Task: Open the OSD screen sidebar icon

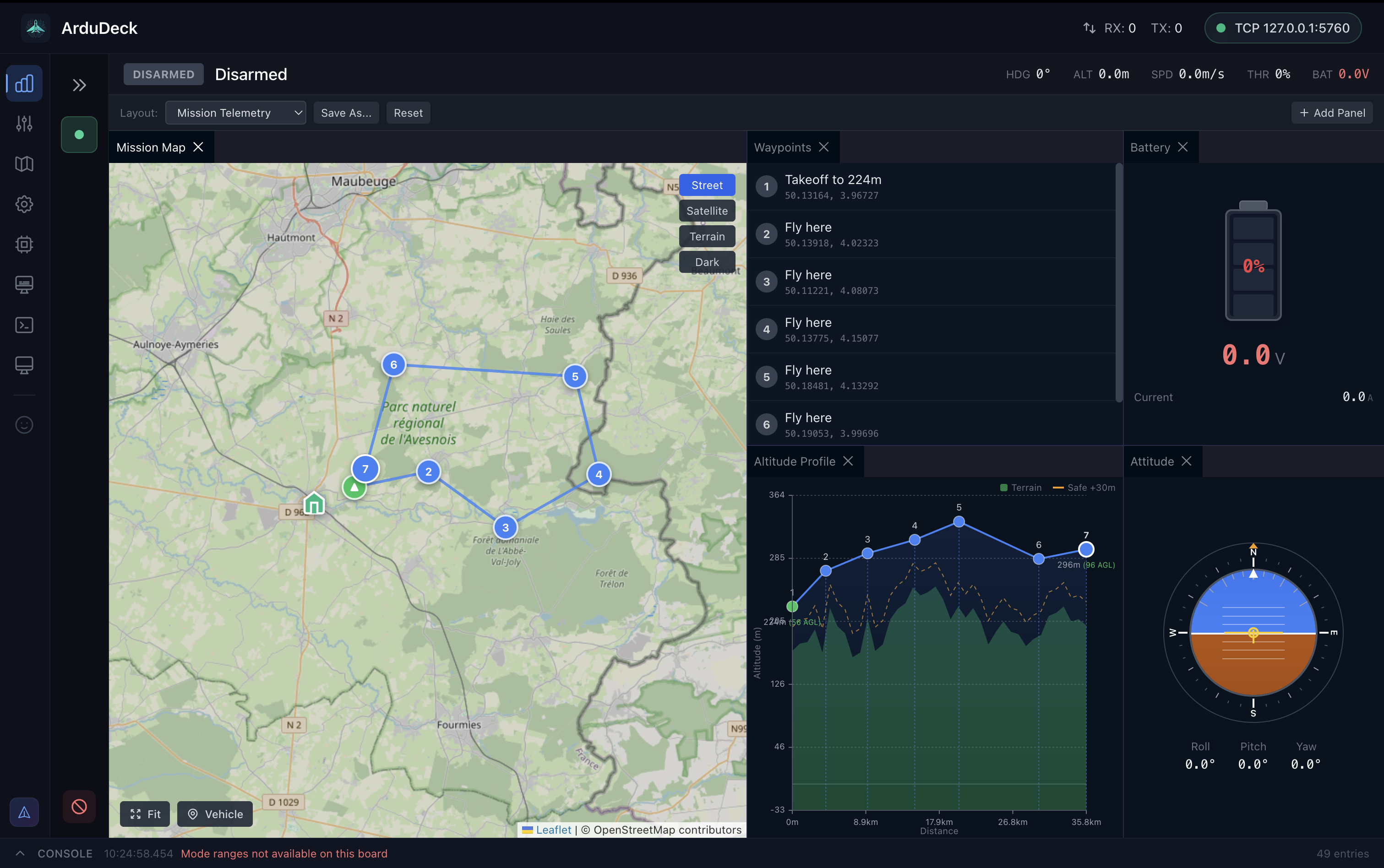Action: (x=24, y=285)
